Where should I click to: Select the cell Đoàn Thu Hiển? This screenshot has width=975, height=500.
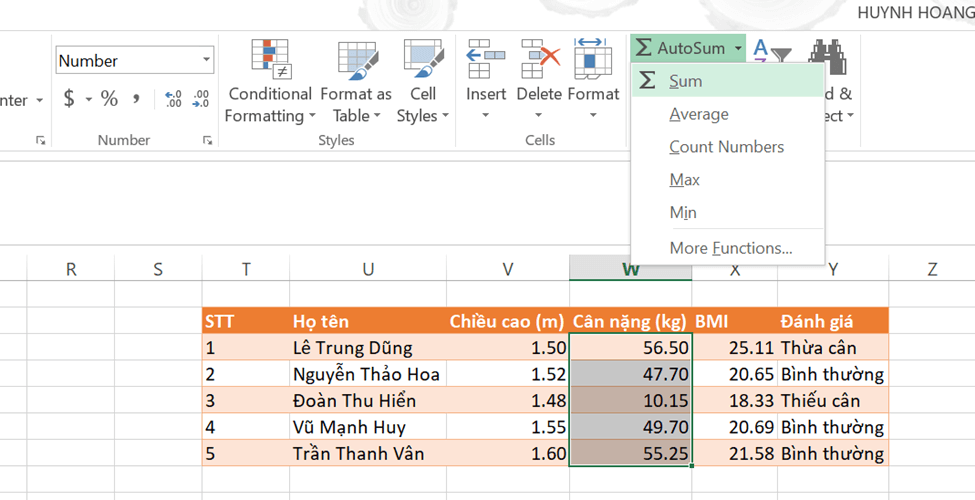368,400
